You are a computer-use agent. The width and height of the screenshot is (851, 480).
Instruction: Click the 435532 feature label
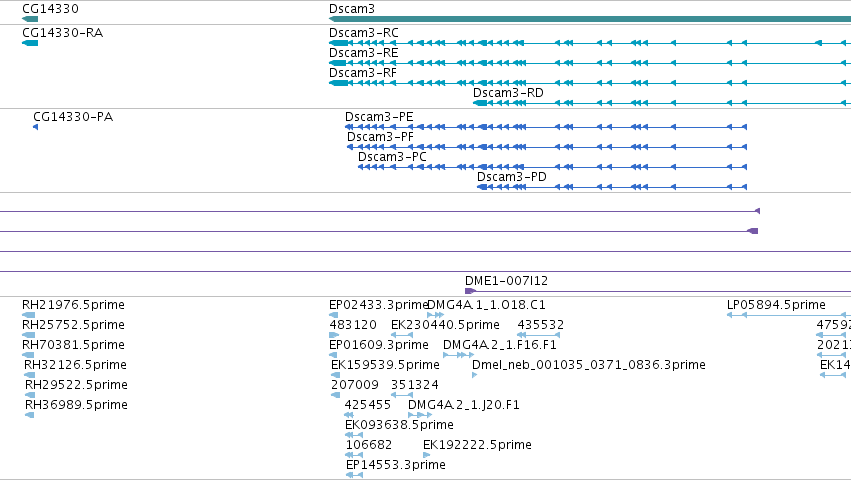point(541,325)
